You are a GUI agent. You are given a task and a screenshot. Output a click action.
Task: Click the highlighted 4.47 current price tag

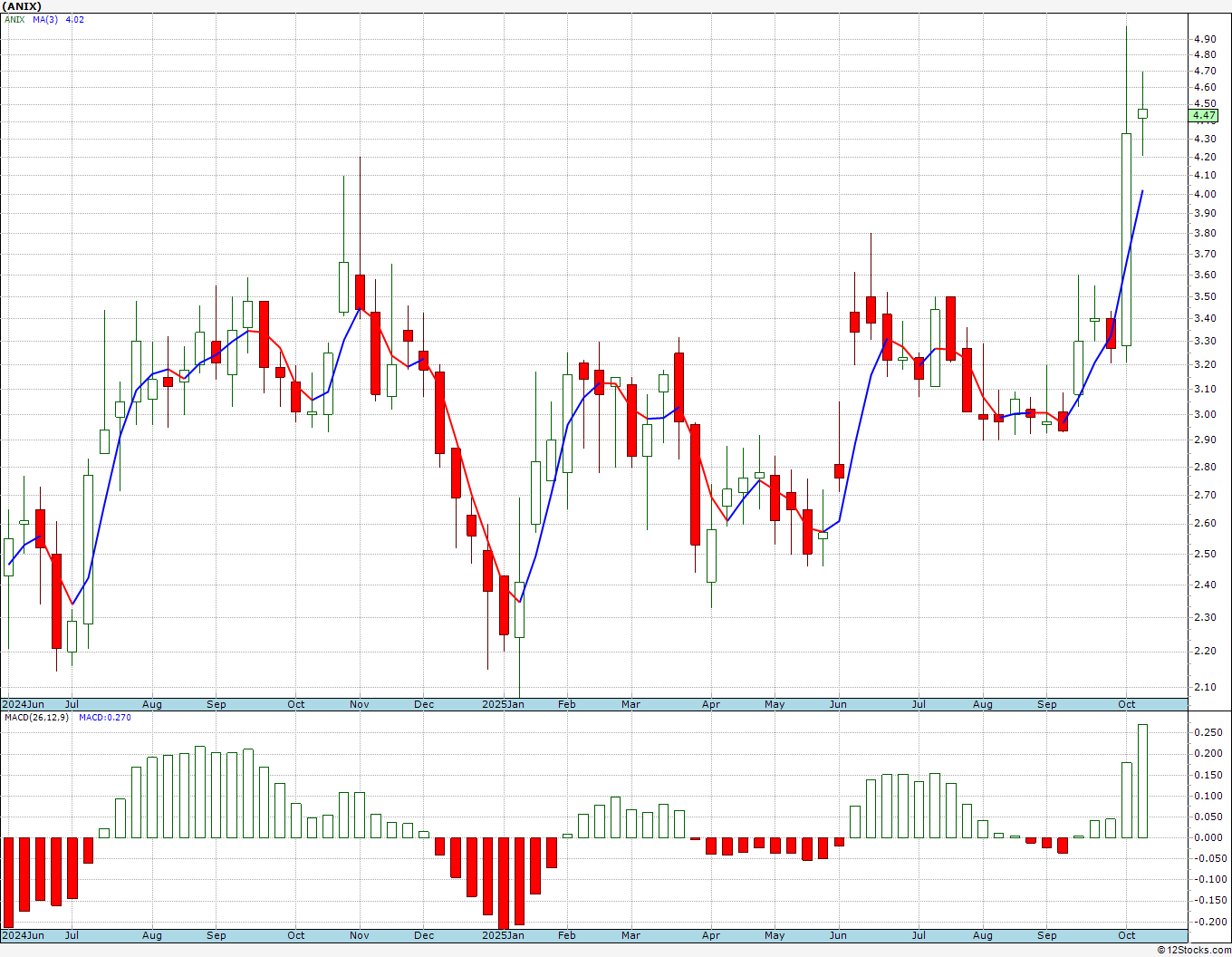click(x=1205, y=116)
